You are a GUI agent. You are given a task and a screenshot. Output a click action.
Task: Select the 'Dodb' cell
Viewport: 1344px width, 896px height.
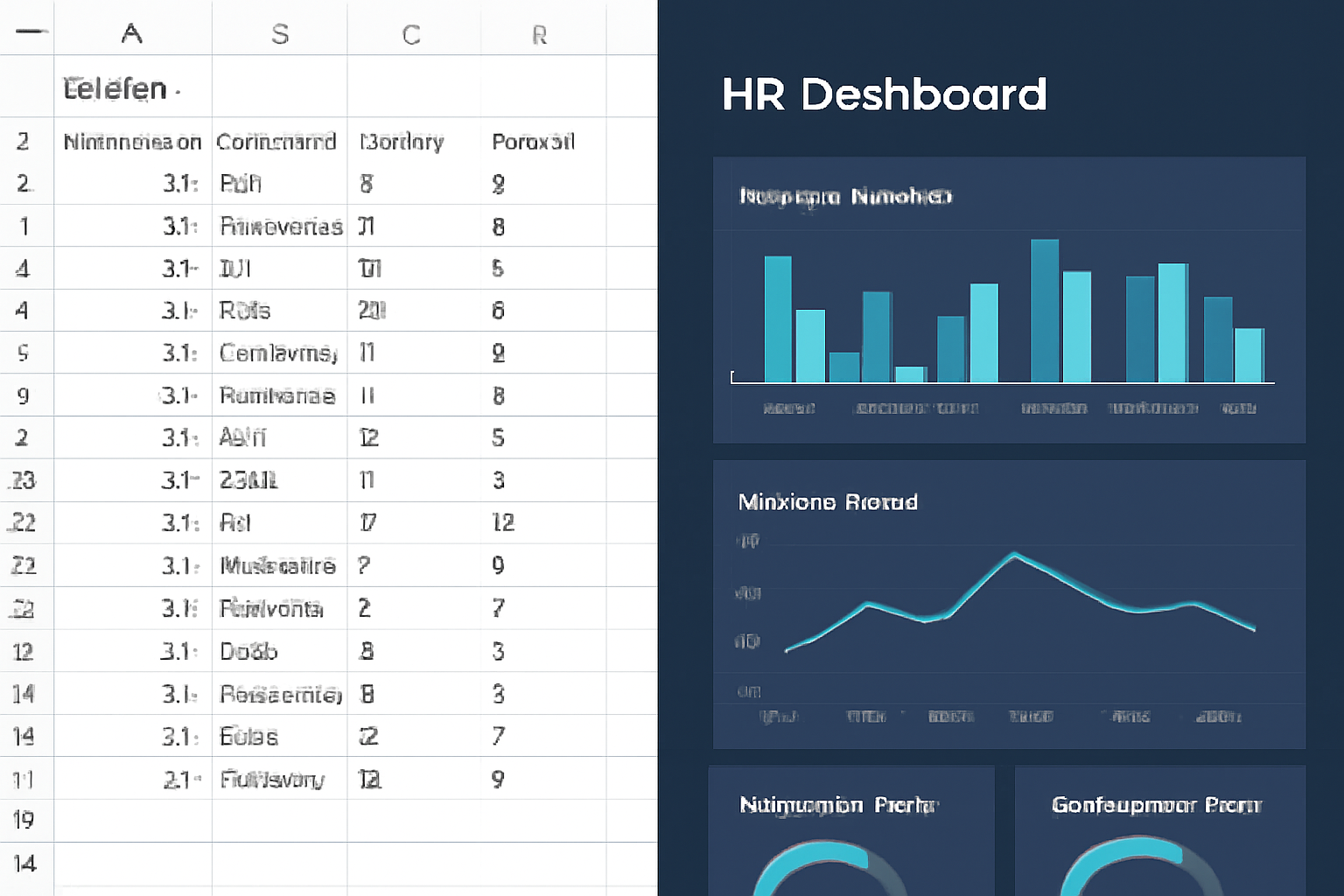[279, 651]
